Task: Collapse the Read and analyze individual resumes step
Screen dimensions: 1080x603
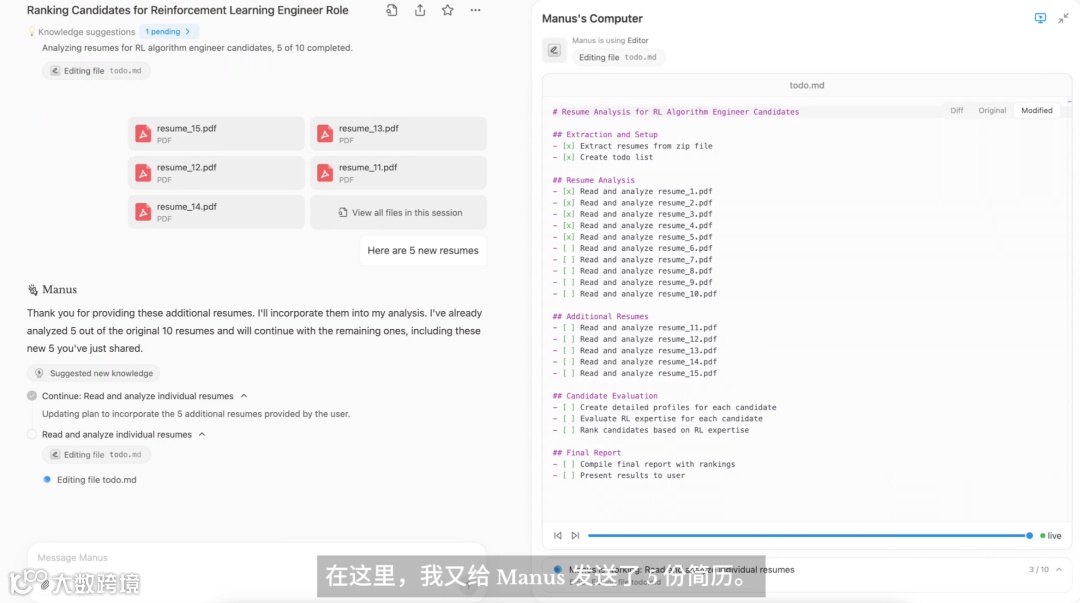Action: [x=202, y=435]
